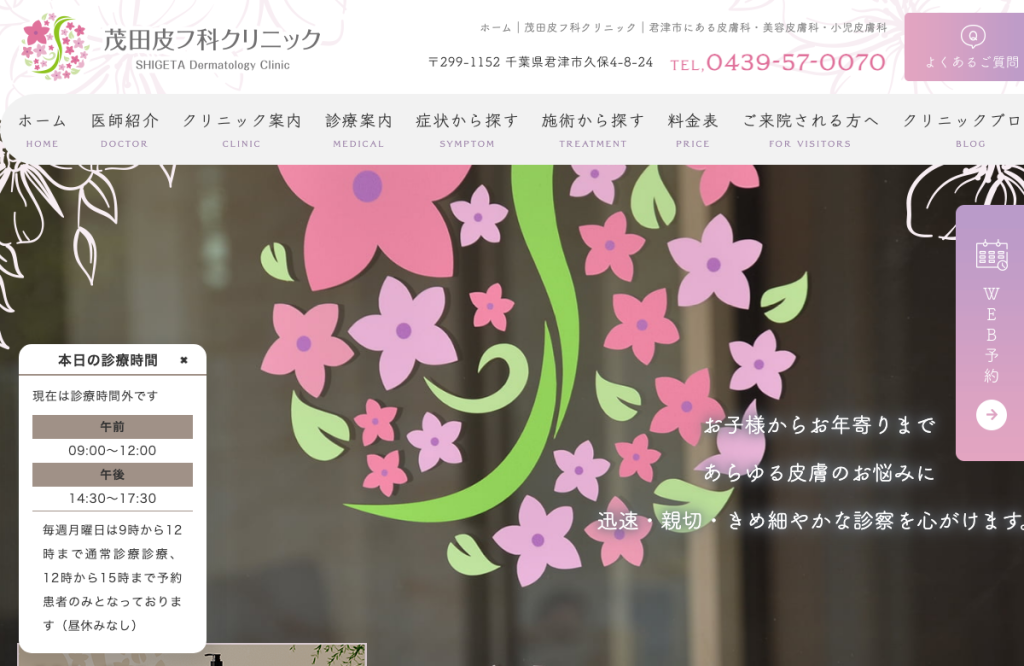Open the WEB予約 side button
This screenshot has width=1024, height=666.
coord(990,333)
